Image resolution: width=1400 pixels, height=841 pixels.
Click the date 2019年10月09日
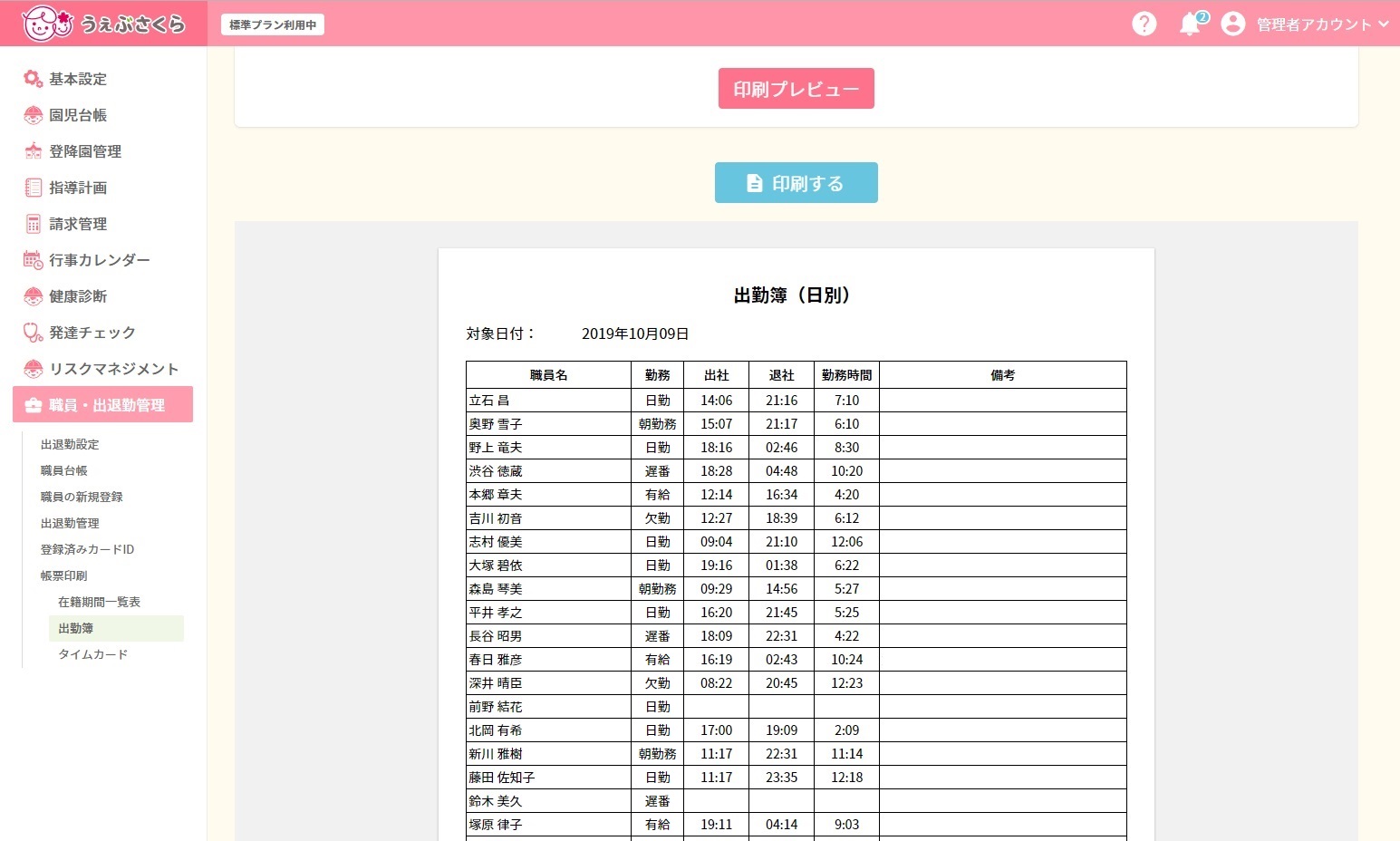(635, 333)
